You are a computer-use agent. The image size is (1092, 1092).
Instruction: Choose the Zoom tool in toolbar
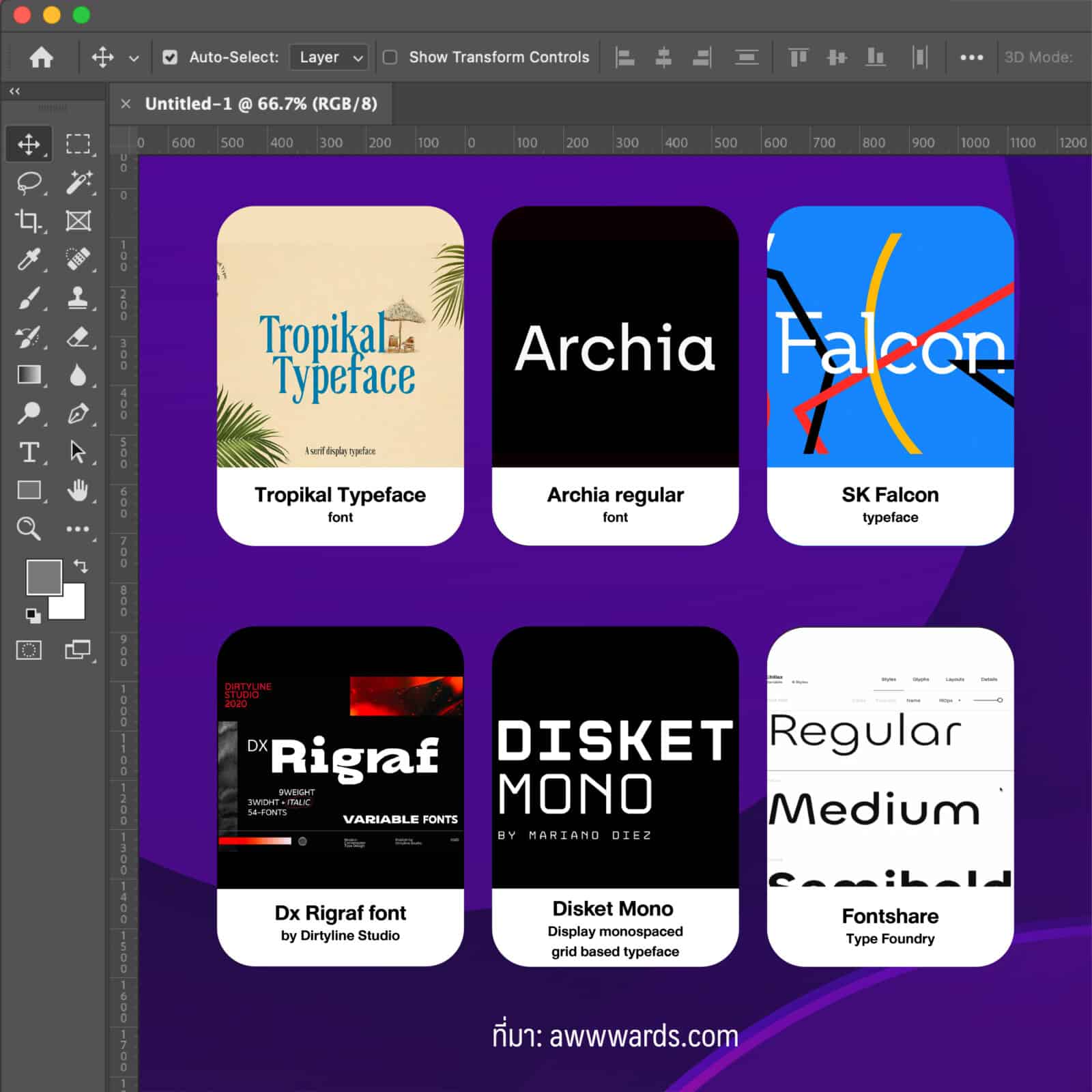pos(29,528)
